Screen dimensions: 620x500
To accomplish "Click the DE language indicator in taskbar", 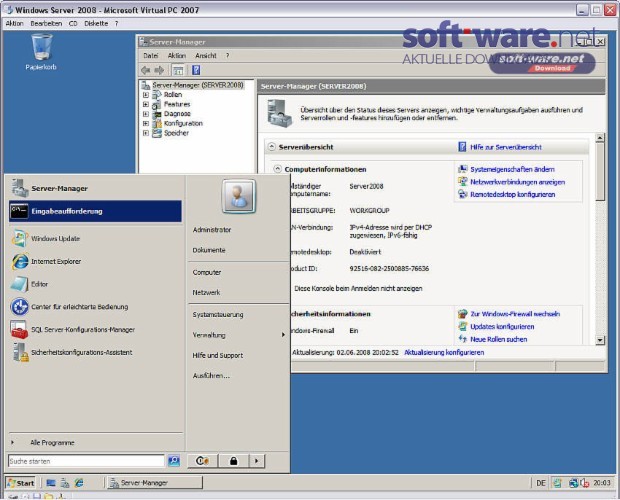I will click(x=541, y=483).
